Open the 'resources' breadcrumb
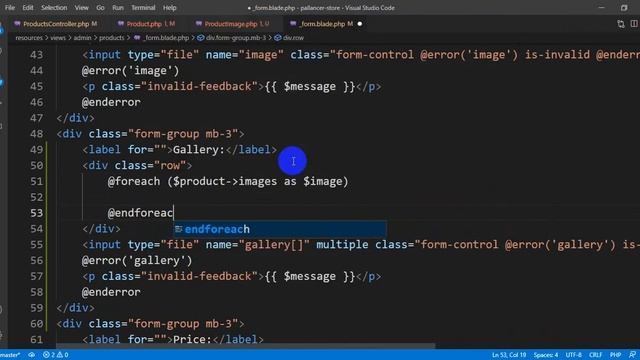Screen dimensions: 640x360 click(29, 38)
